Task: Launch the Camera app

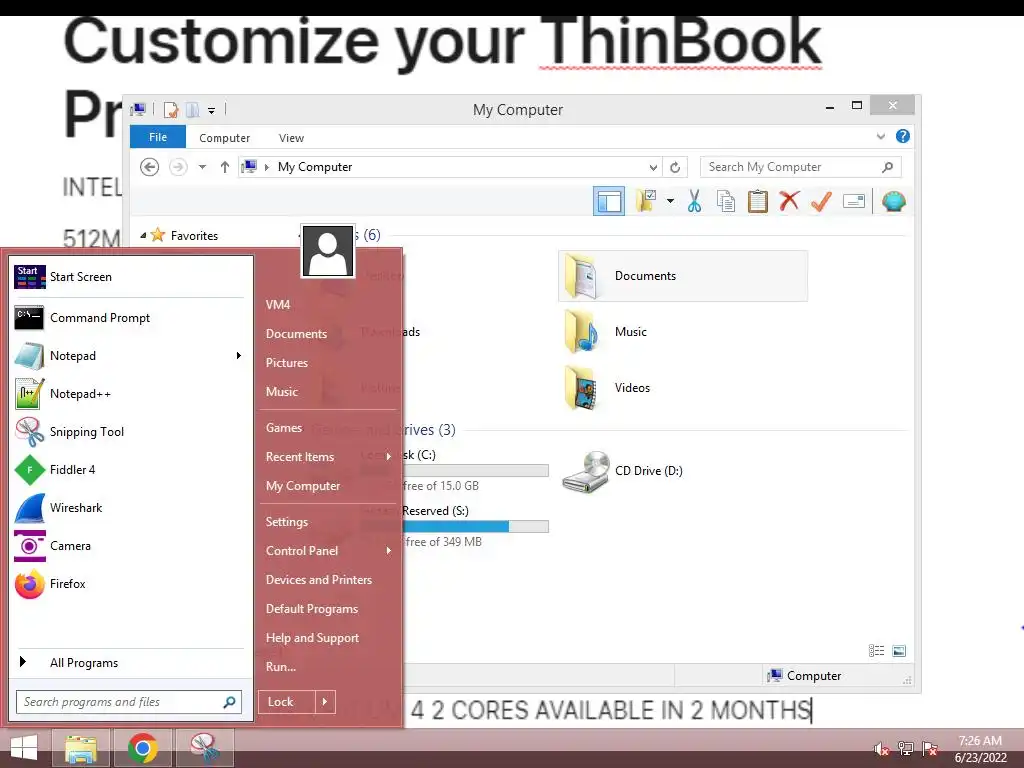Action: click(129, 546)
